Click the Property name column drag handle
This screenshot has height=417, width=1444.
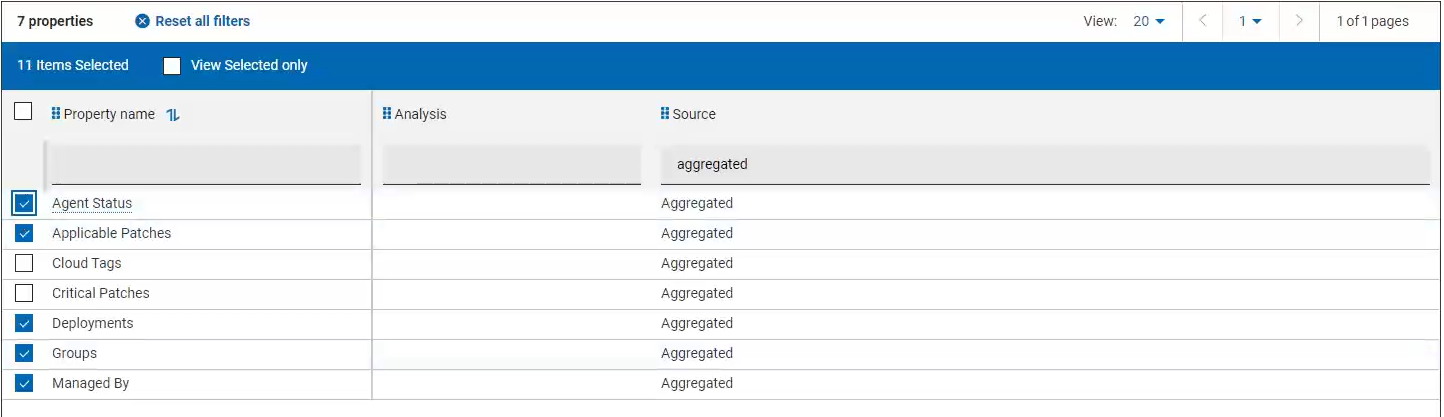point(56,114)
